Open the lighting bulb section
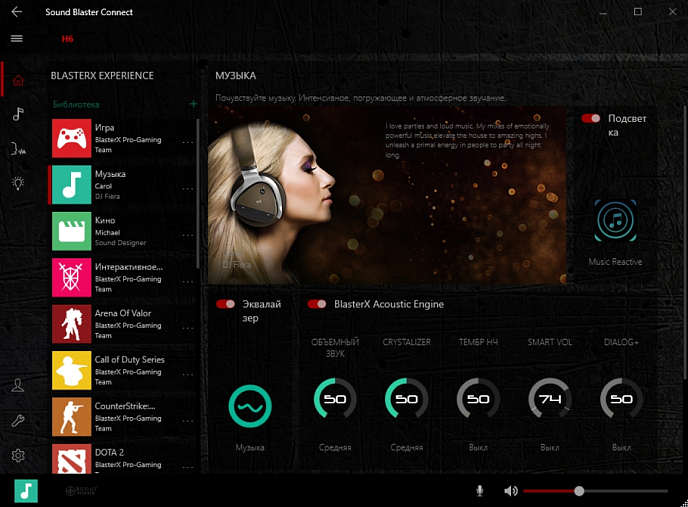The image size is (688, 507). pos(17,182)
